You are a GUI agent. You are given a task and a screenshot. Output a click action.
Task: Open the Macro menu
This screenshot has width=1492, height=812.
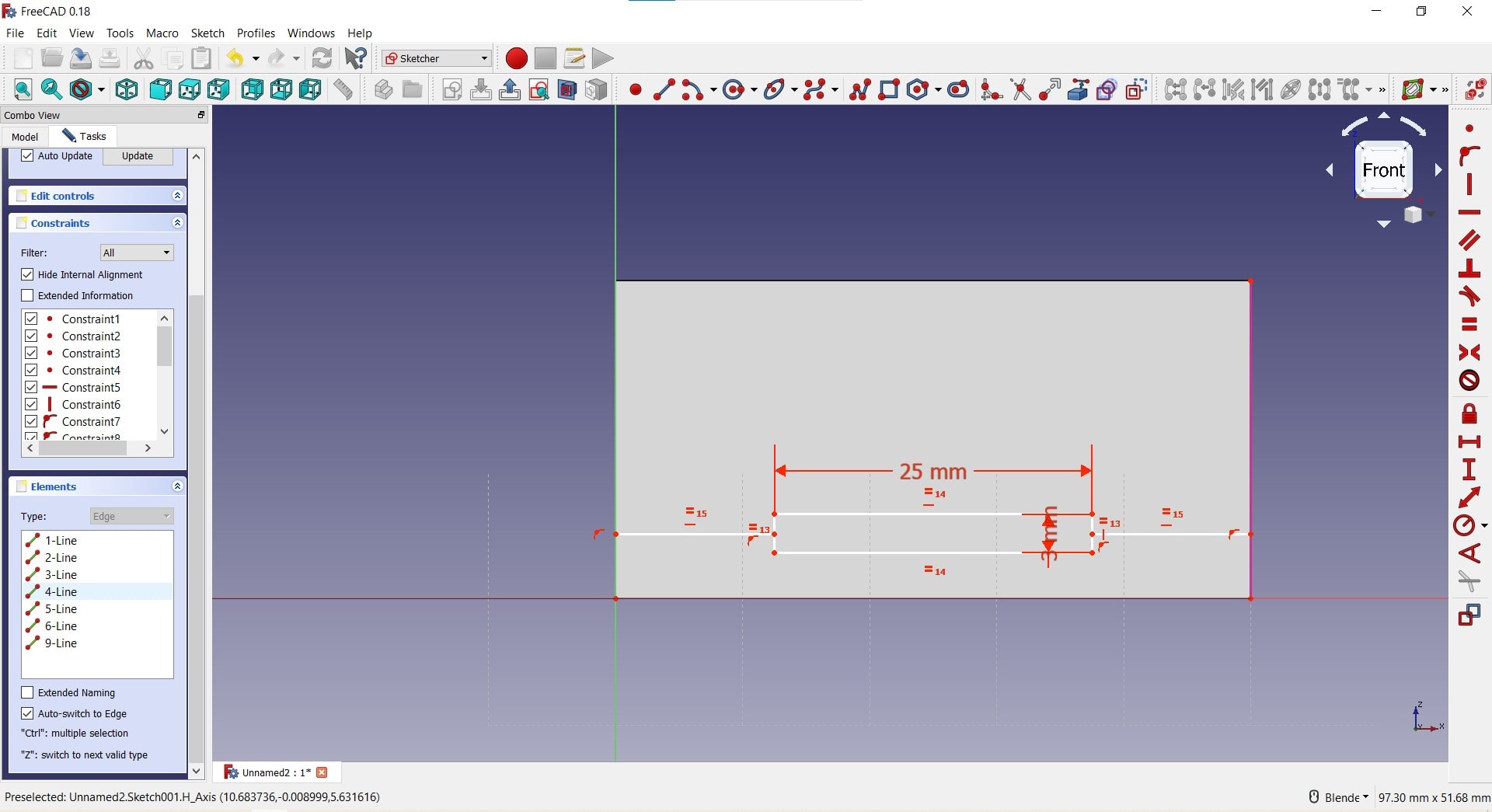162,33
